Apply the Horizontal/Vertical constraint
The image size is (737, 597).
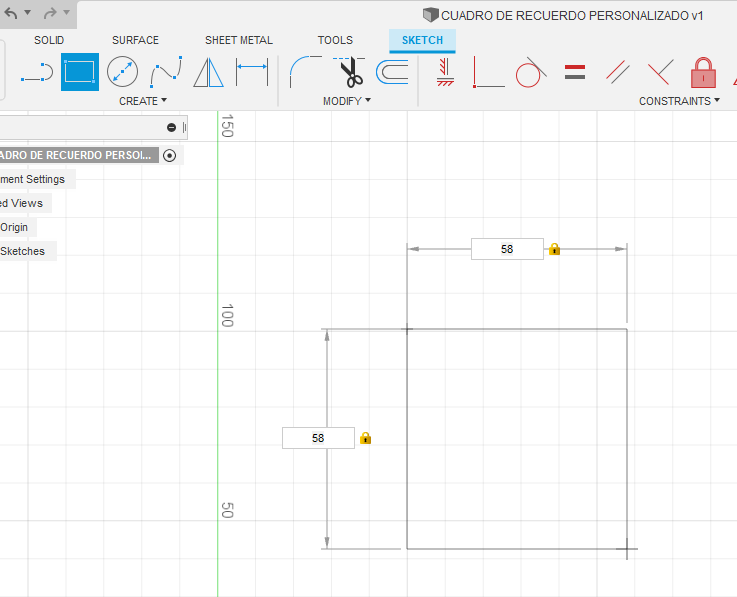click(x=445, y=72)
